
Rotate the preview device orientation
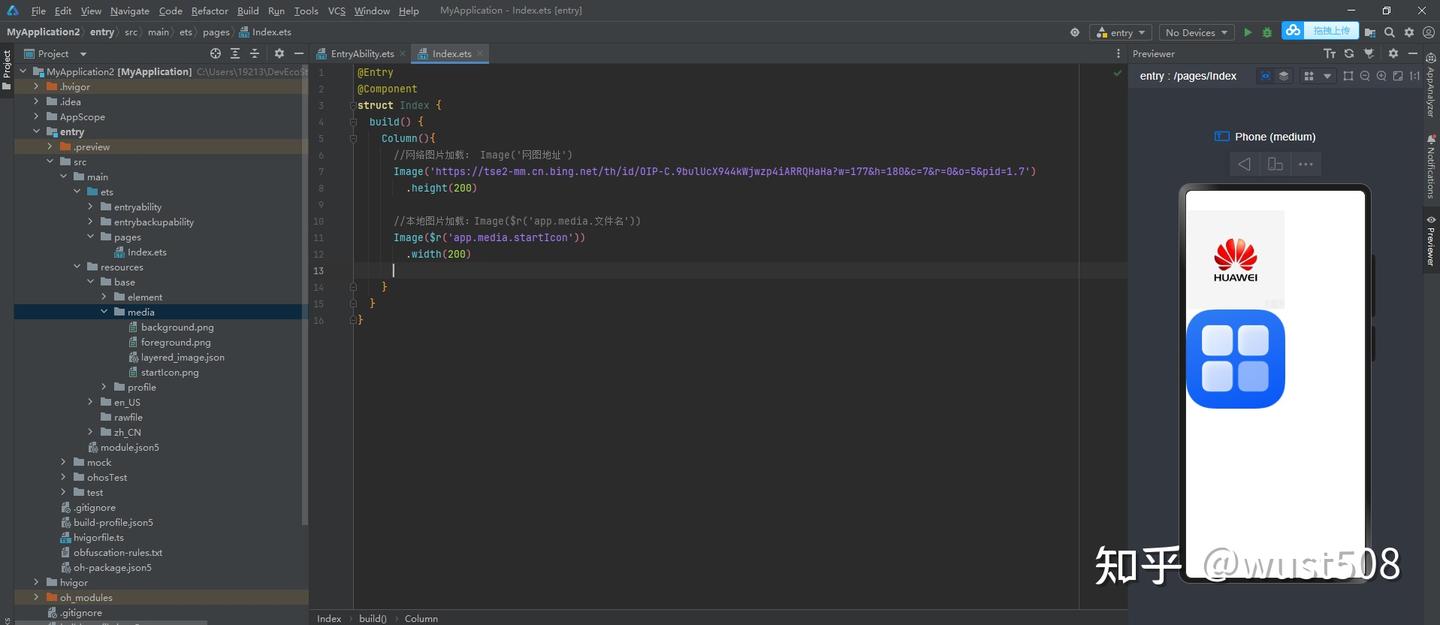tap(1275, 164)
